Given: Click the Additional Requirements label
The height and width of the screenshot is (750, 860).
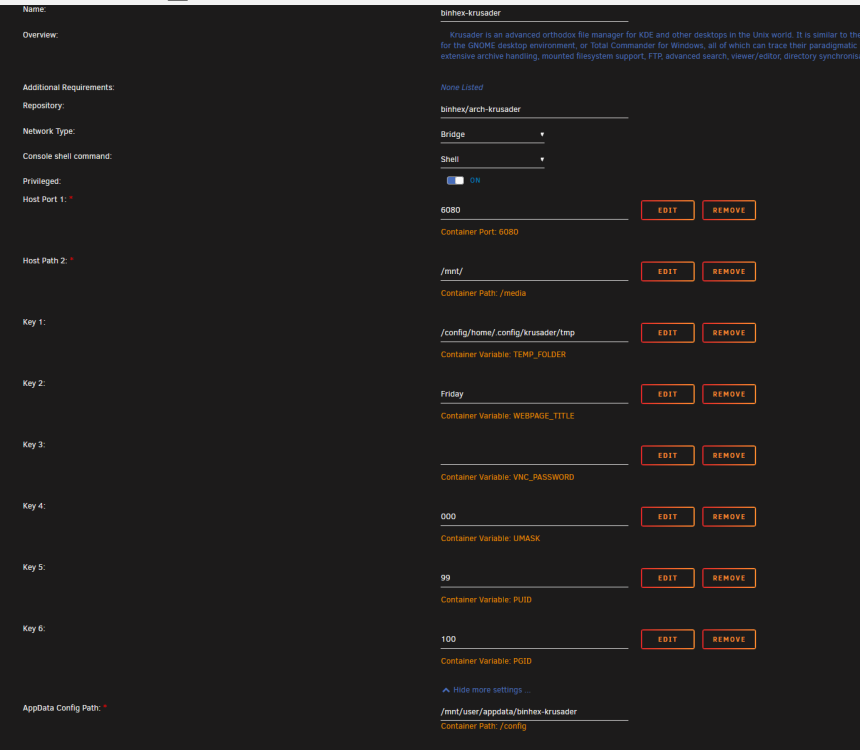Looking at the screenshot, I should click(69, 88).
